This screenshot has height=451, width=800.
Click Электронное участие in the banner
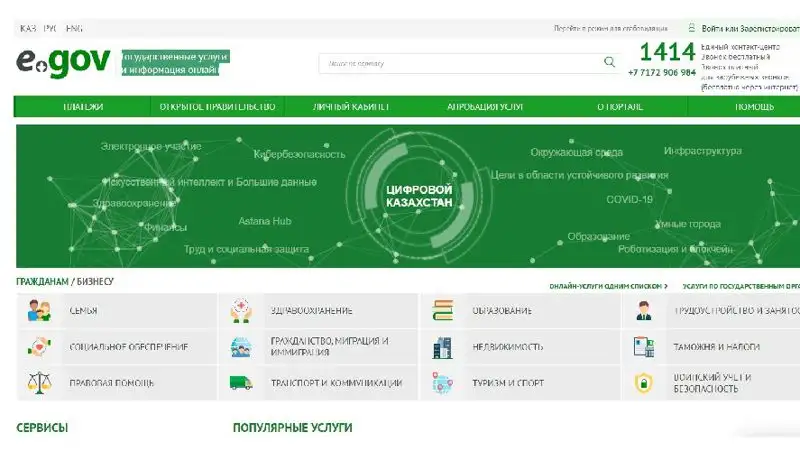pos(151,146)
